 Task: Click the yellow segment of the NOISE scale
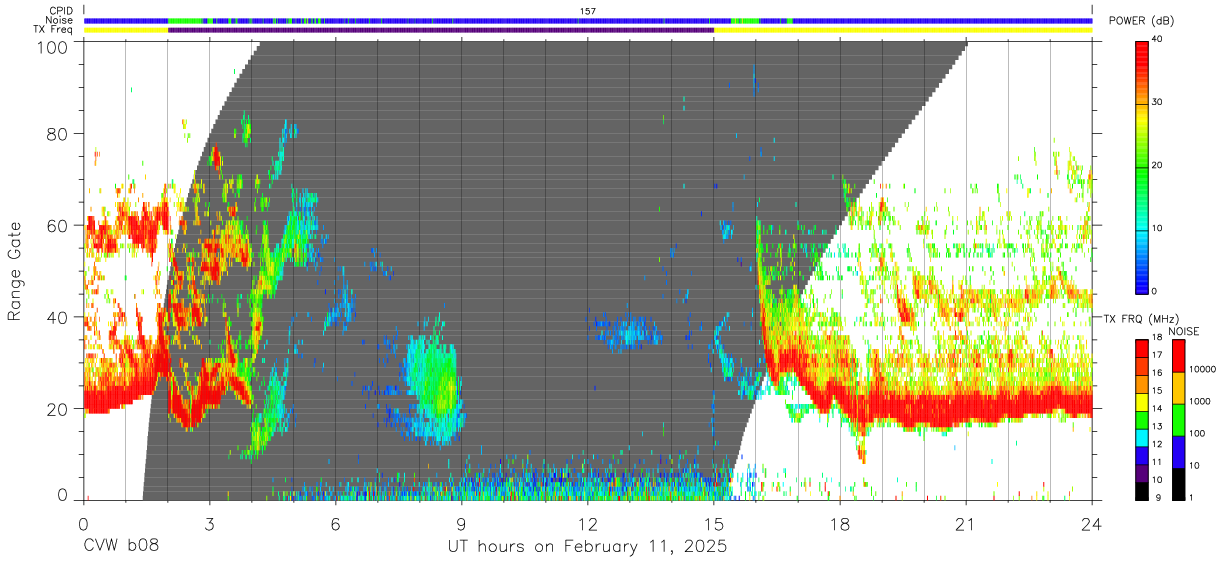coord(1177,388)
